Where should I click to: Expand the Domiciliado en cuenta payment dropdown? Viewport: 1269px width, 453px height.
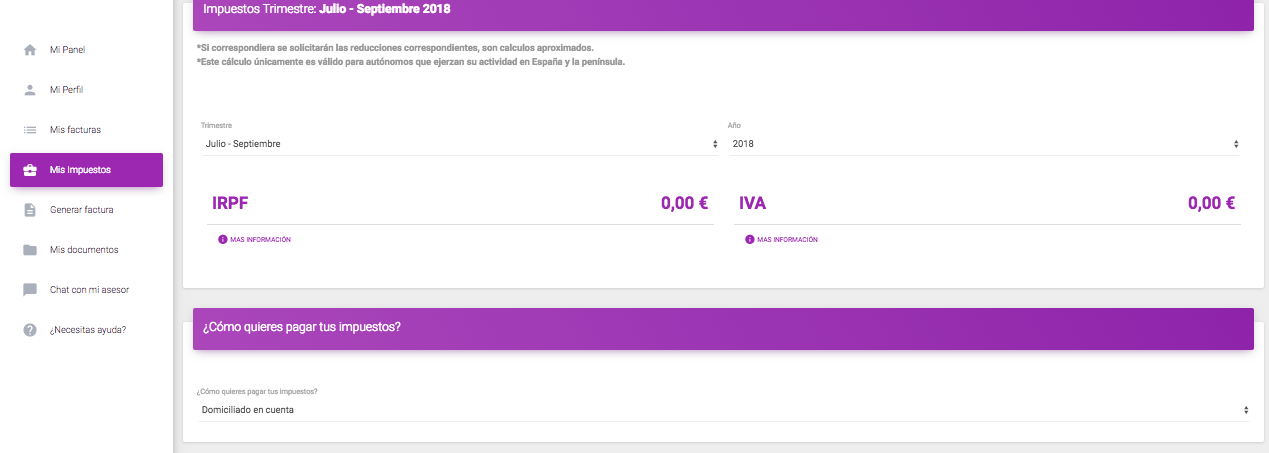[724, 410]
